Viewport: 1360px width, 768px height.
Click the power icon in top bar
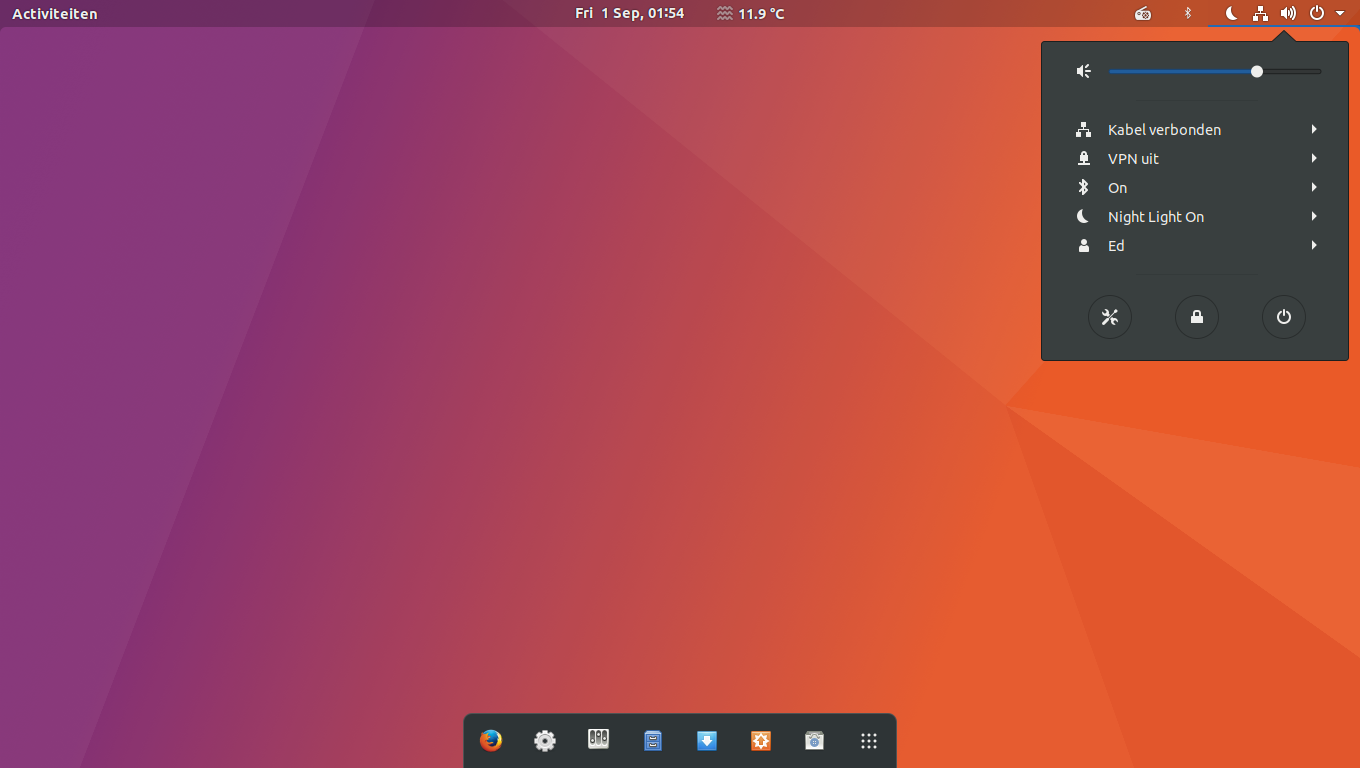click(x=1317, y=13)
